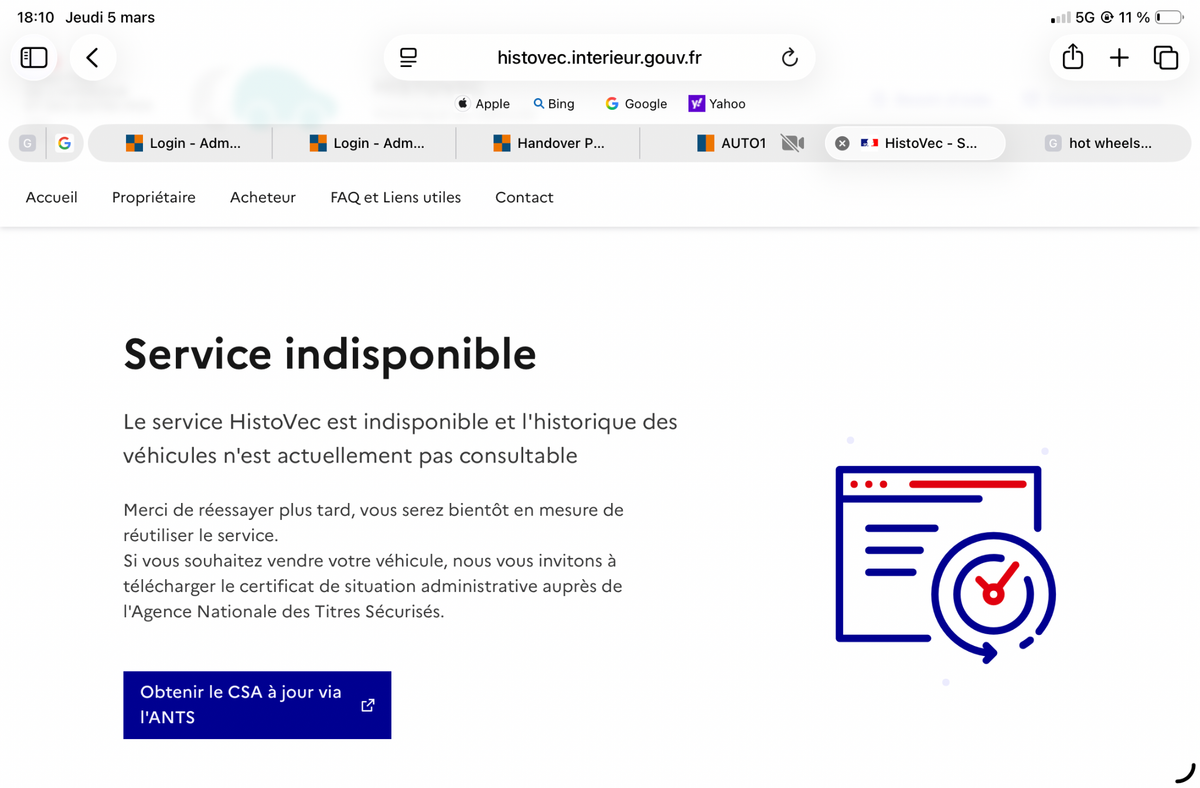
Task: Show the tab overview icon
Action: point(1166,58)
